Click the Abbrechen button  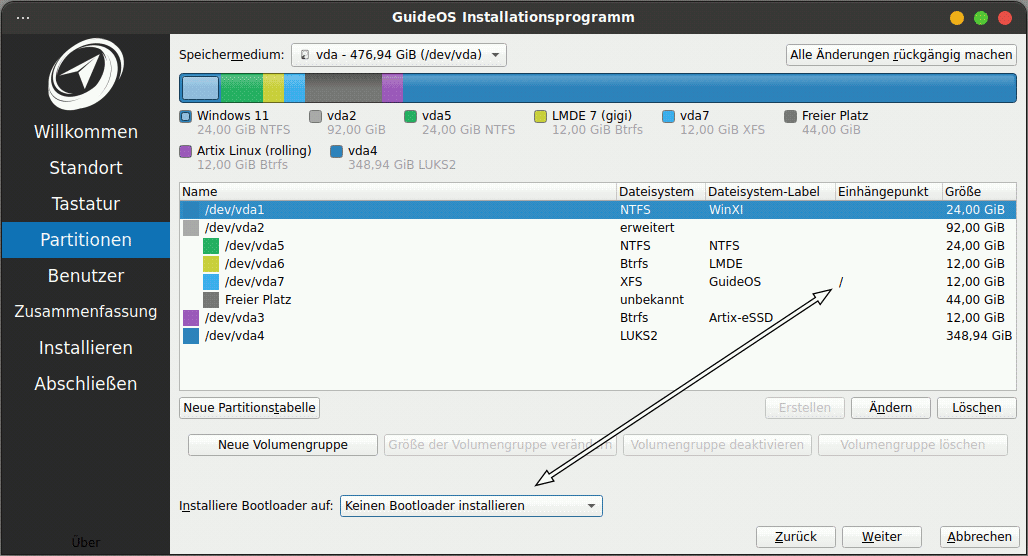(x=979, y=537)
